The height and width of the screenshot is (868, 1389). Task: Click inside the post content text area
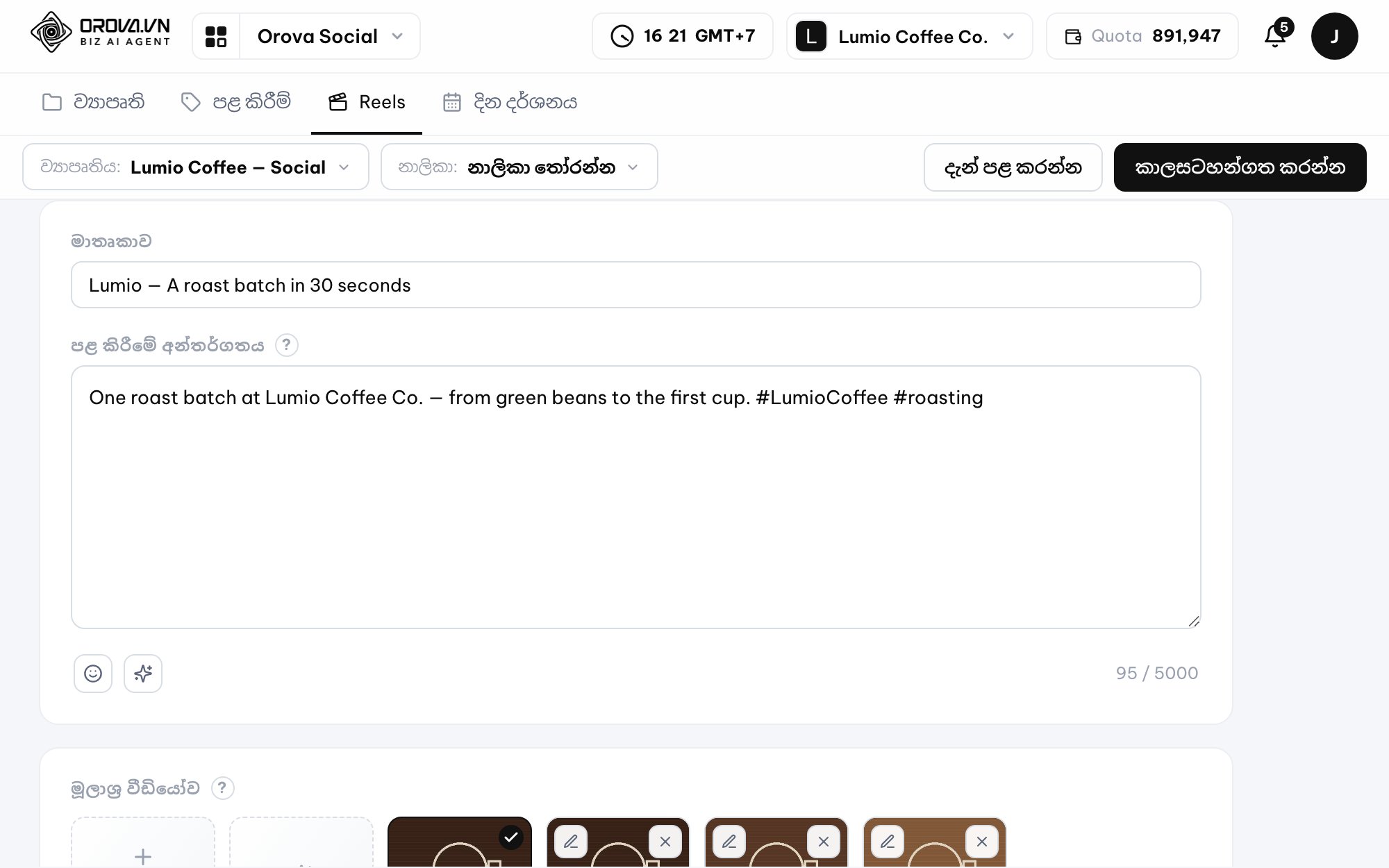[636, 497]
